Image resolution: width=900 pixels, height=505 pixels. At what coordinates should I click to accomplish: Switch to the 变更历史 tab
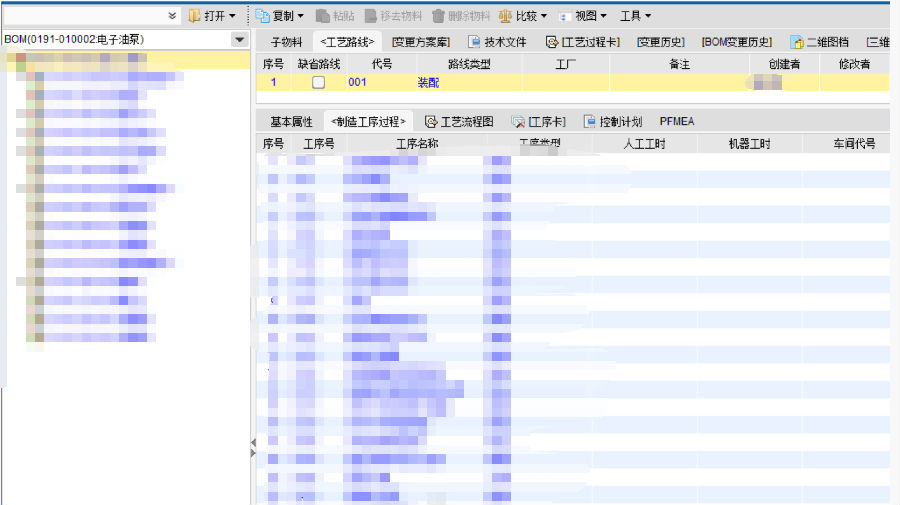click(x=661, y=42)
